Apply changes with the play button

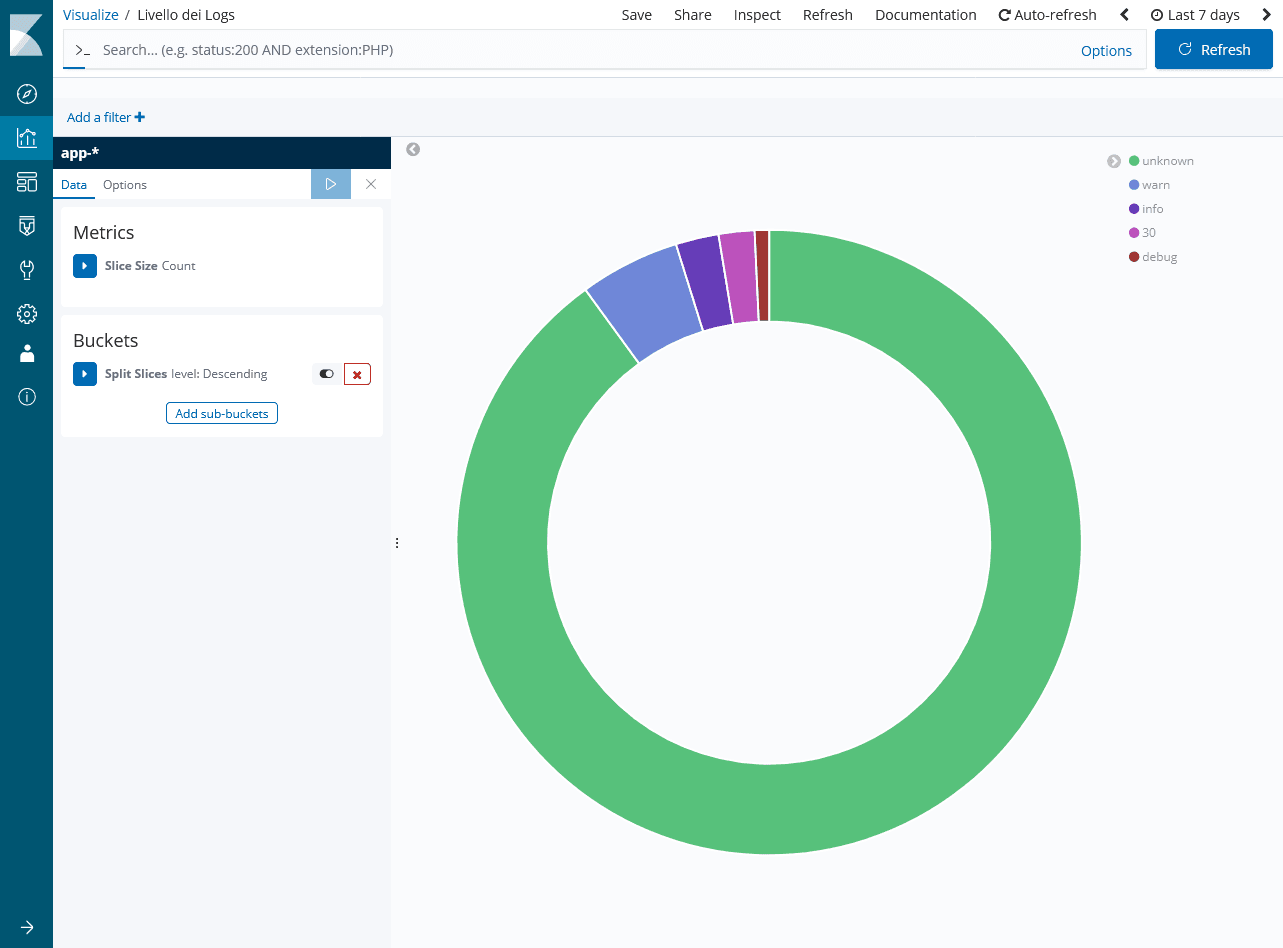[x=331, y=184]
